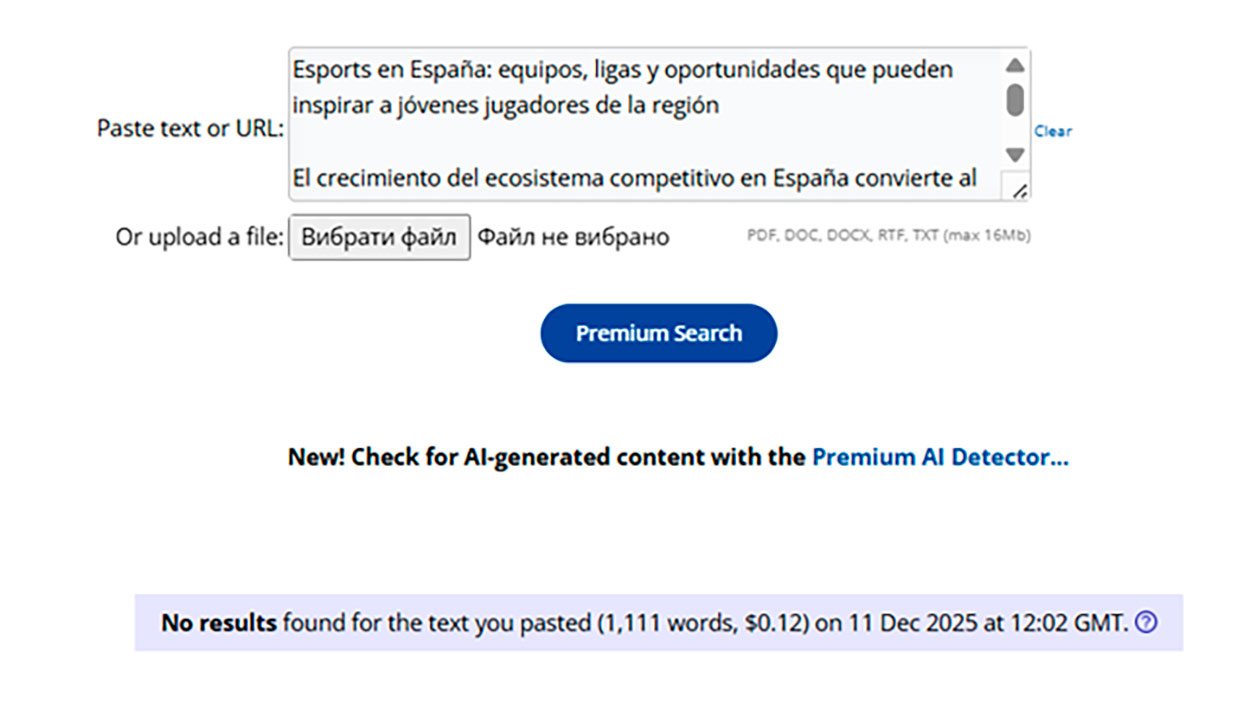Screen dimensions: 1250x715
Task: Click the 'New! Check for AI-generated content' text
Action: pos(546,457)
